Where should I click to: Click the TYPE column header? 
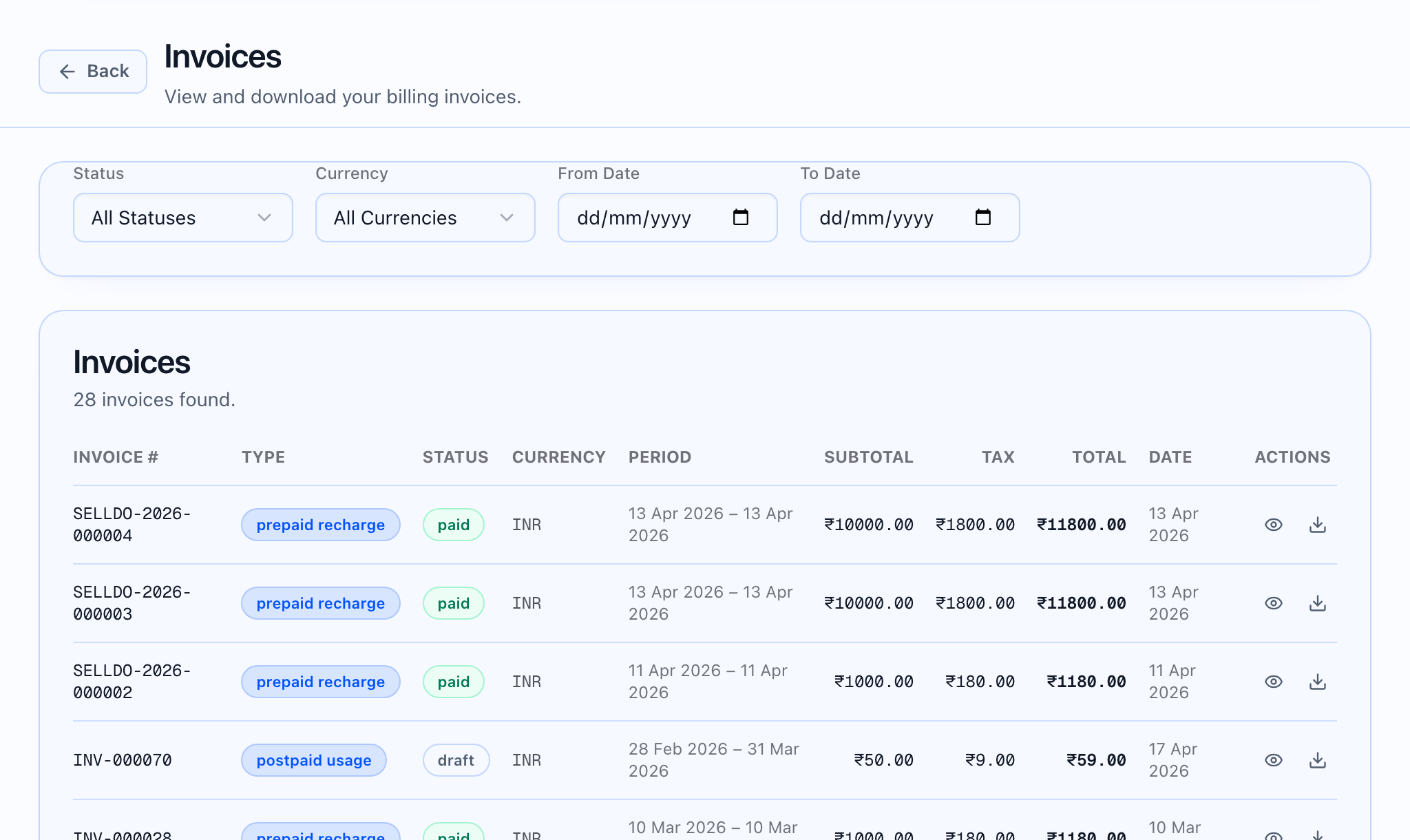pyautogui.click(x=263, y=457)
